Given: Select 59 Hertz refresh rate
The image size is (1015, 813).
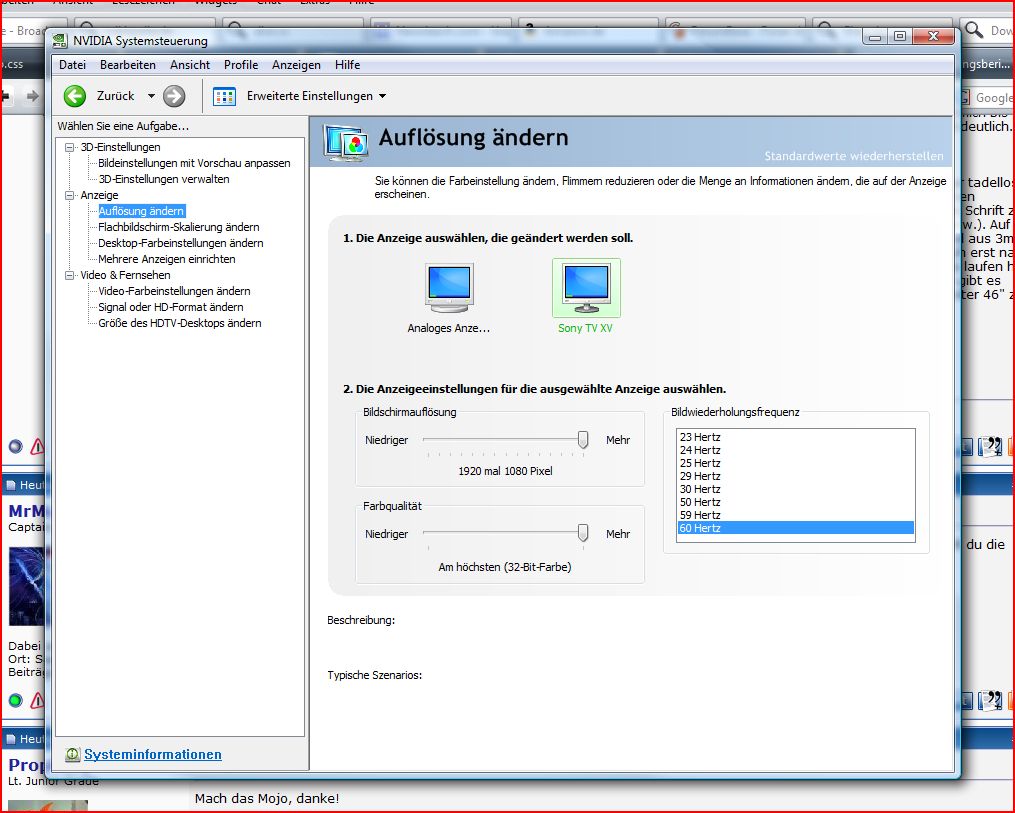Looking at the screenshot, I should (x=796, y=515).
